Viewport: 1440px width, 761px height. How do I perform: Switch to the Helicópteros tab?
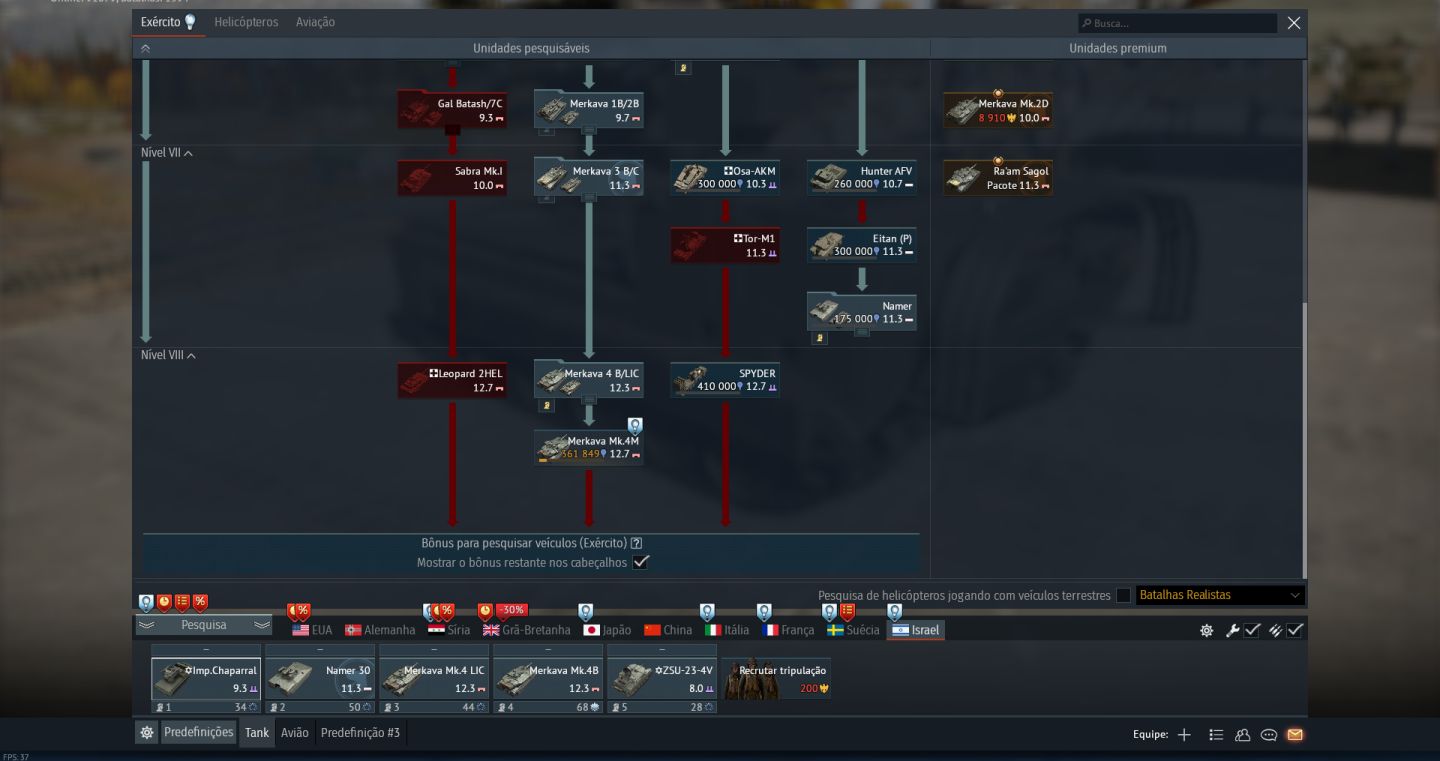point(246,22)
